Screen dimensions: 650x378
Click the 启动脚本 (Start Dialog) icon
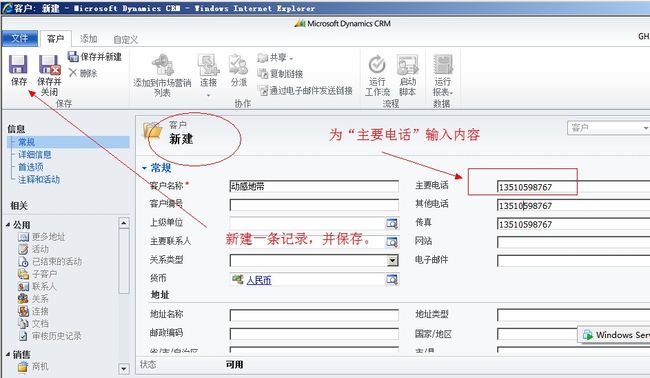tap(407, 65)
